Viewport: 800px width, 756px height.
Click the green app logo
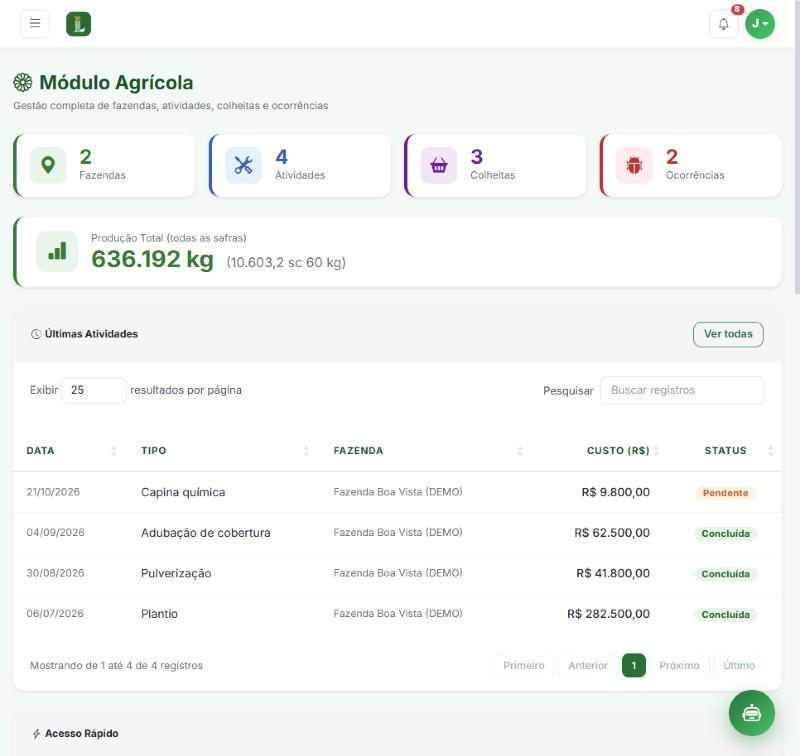tap(79, 24)
